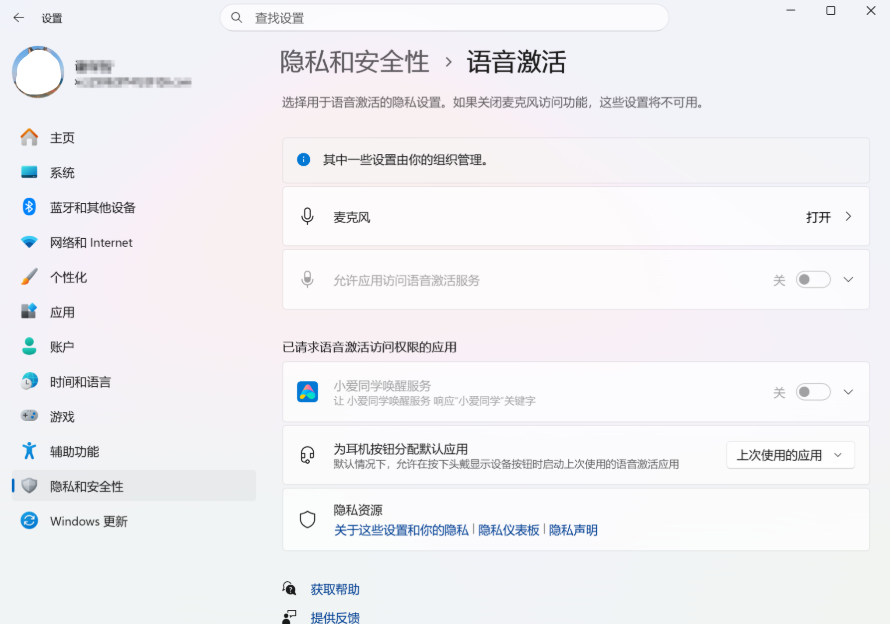The image size is (891, 624).
Task: Click 已请求语音激活访问权限的应用 heading
Action: coord(369,347)
